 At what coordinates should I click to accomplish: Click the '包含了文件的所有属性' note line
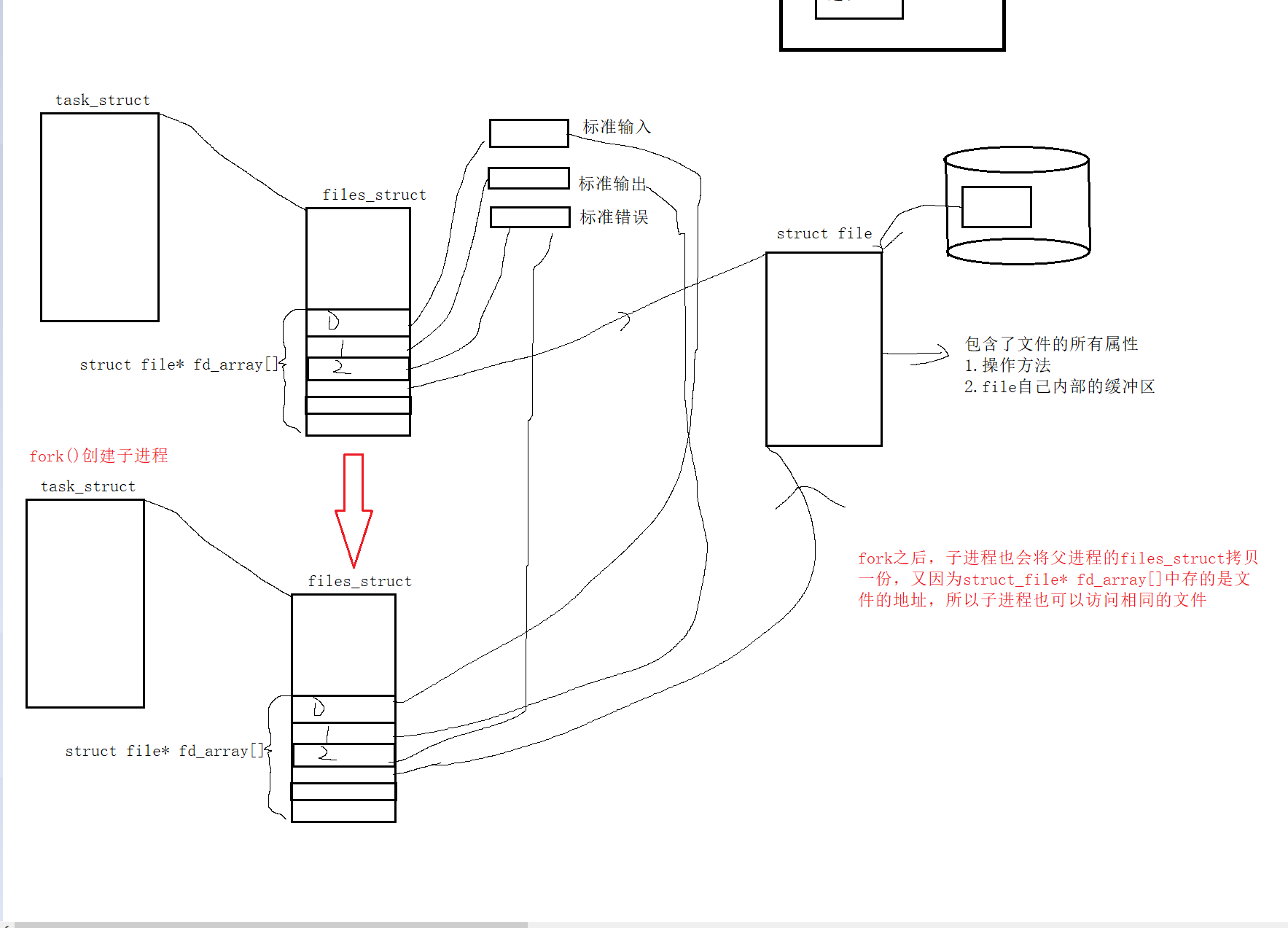tap(1051, 344)
